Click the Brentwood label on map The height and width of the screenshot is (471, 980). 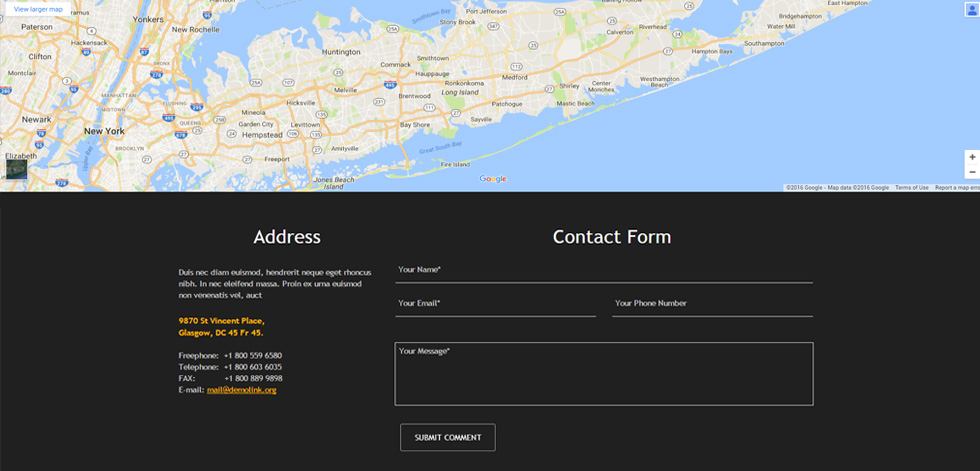[414, 96]
